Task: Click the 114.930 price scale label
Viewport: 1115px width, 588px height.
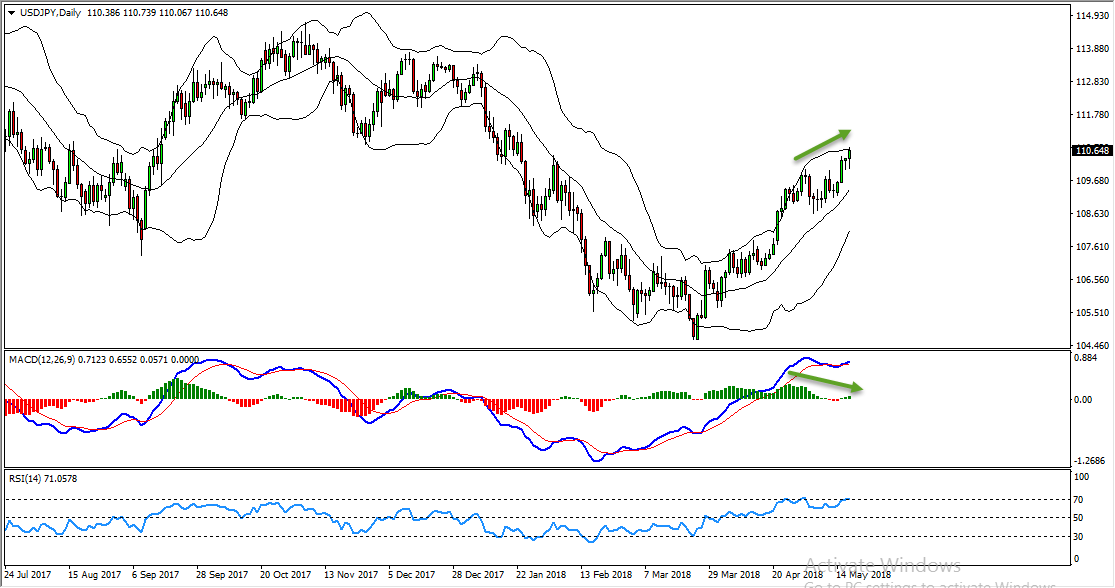Action: (x=1094, y=16)
